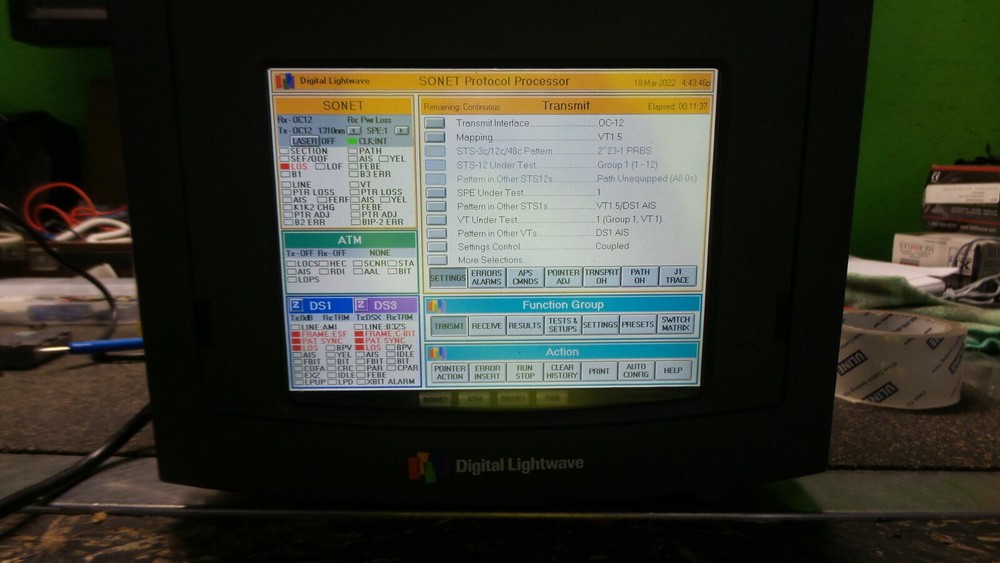This screenshot has height=563, width=1000.
Task: Open PRESETS in Function Group
Action: click(x=638, y=325)
